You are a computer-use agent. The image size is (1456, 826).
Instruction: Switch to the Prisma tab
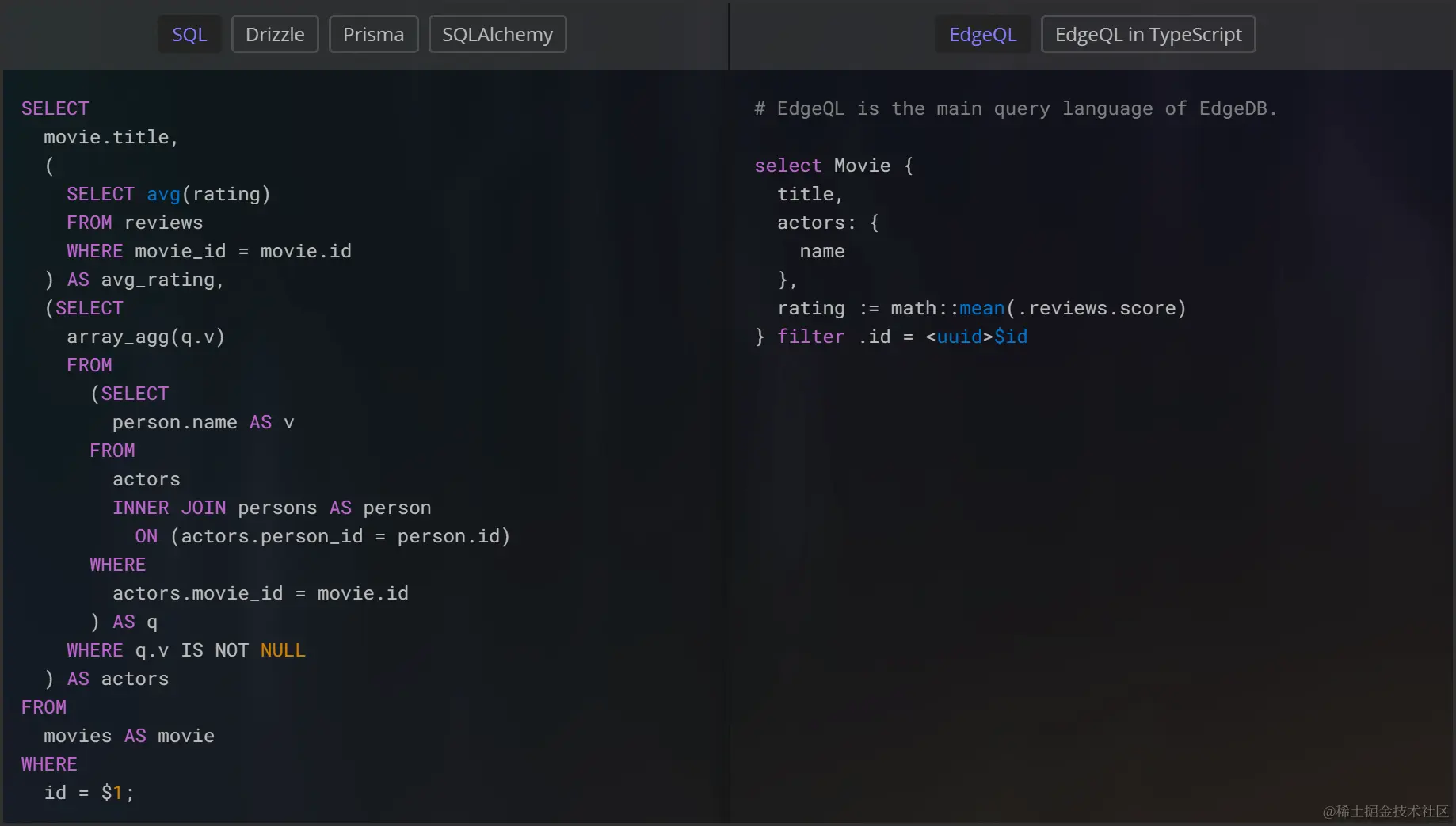click(x=373, y=35)
